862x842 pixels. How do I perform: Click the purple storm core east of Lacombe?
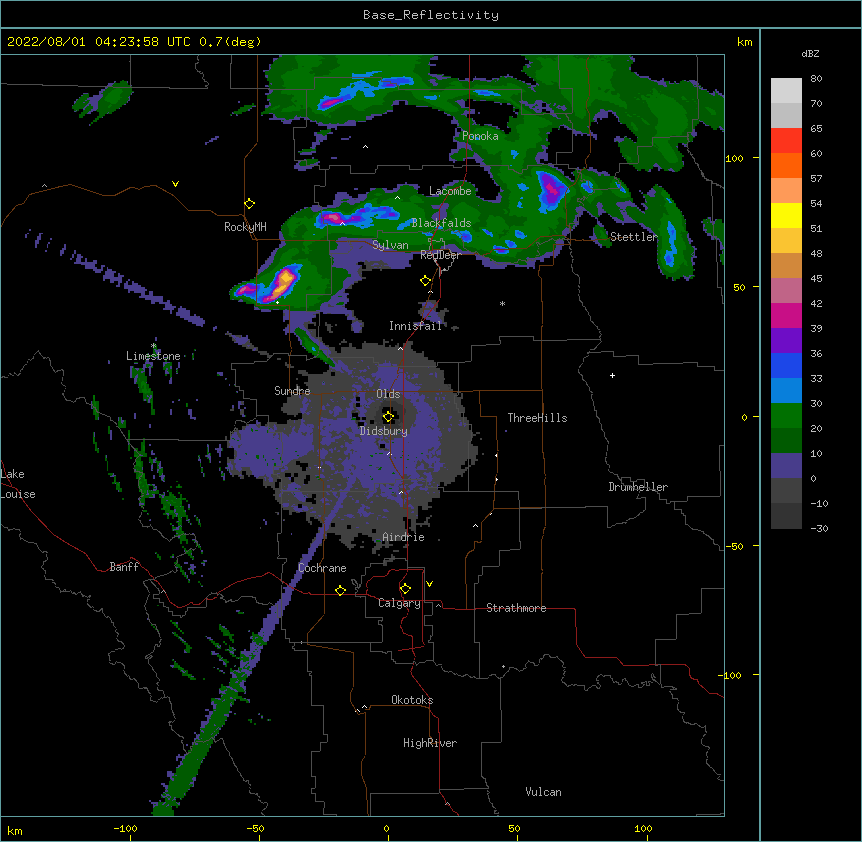point(551,189)
